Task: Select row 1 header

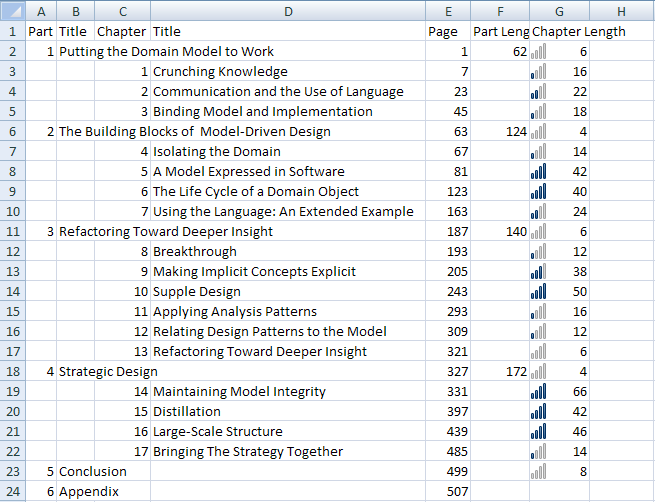Action: [x=13, y=31]
